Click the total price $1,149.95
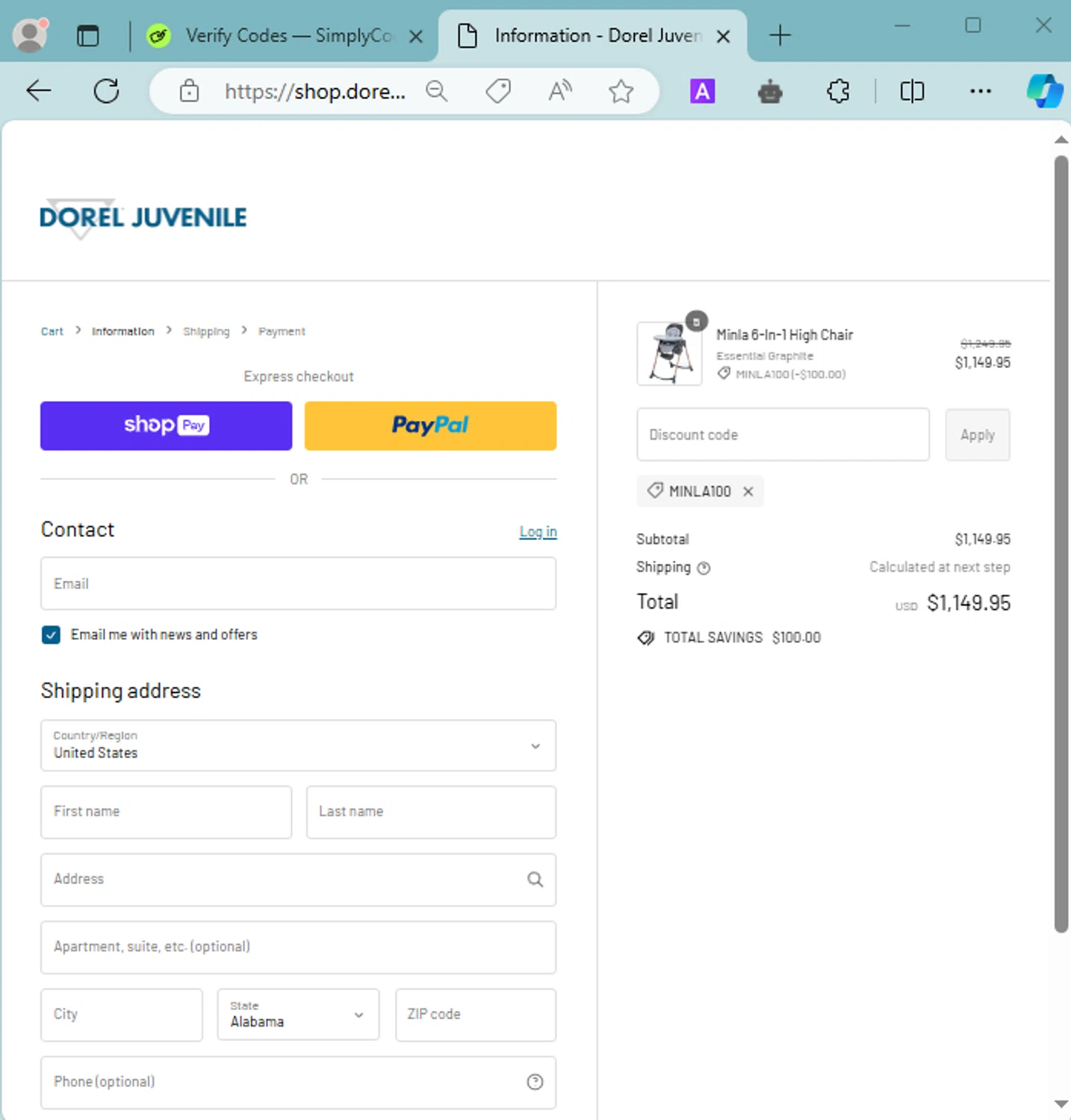 (969, 603)
